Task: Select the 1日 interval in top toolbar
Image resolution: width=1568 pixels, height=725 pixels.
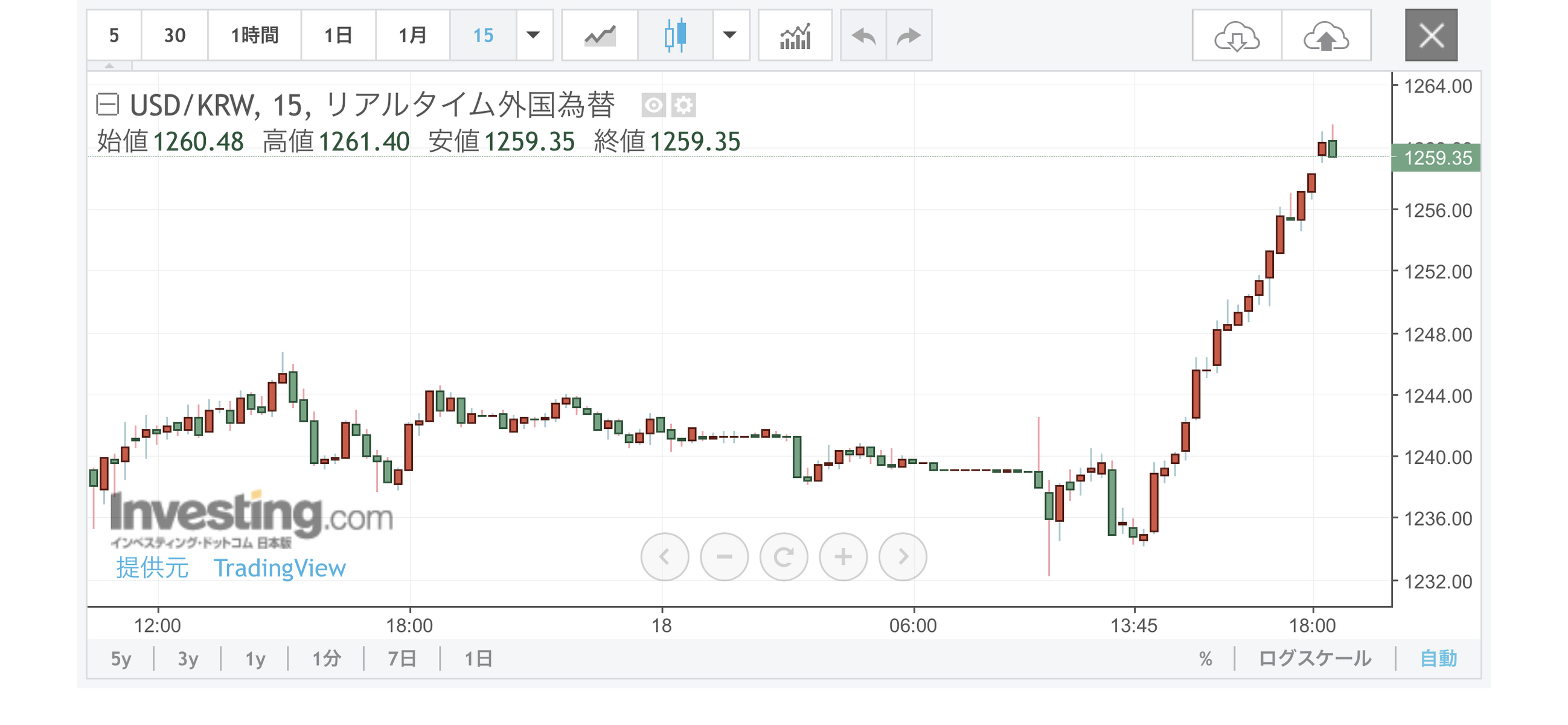Action: click(338, 35)
